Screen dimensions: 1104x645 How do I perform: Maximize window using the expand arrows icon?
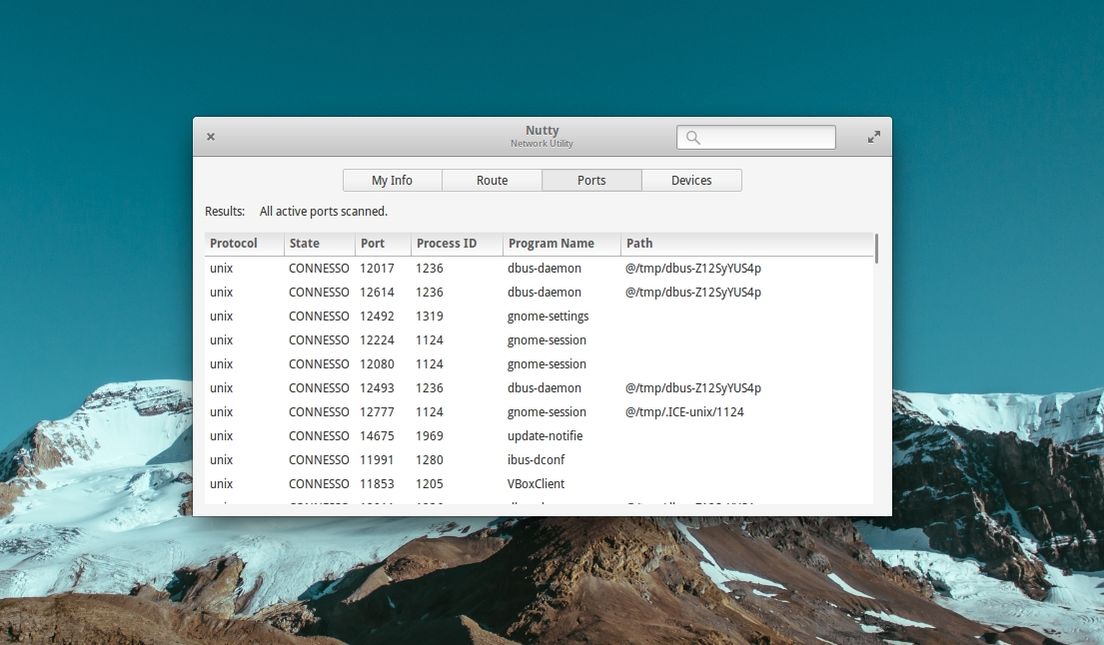click(873, 137)
